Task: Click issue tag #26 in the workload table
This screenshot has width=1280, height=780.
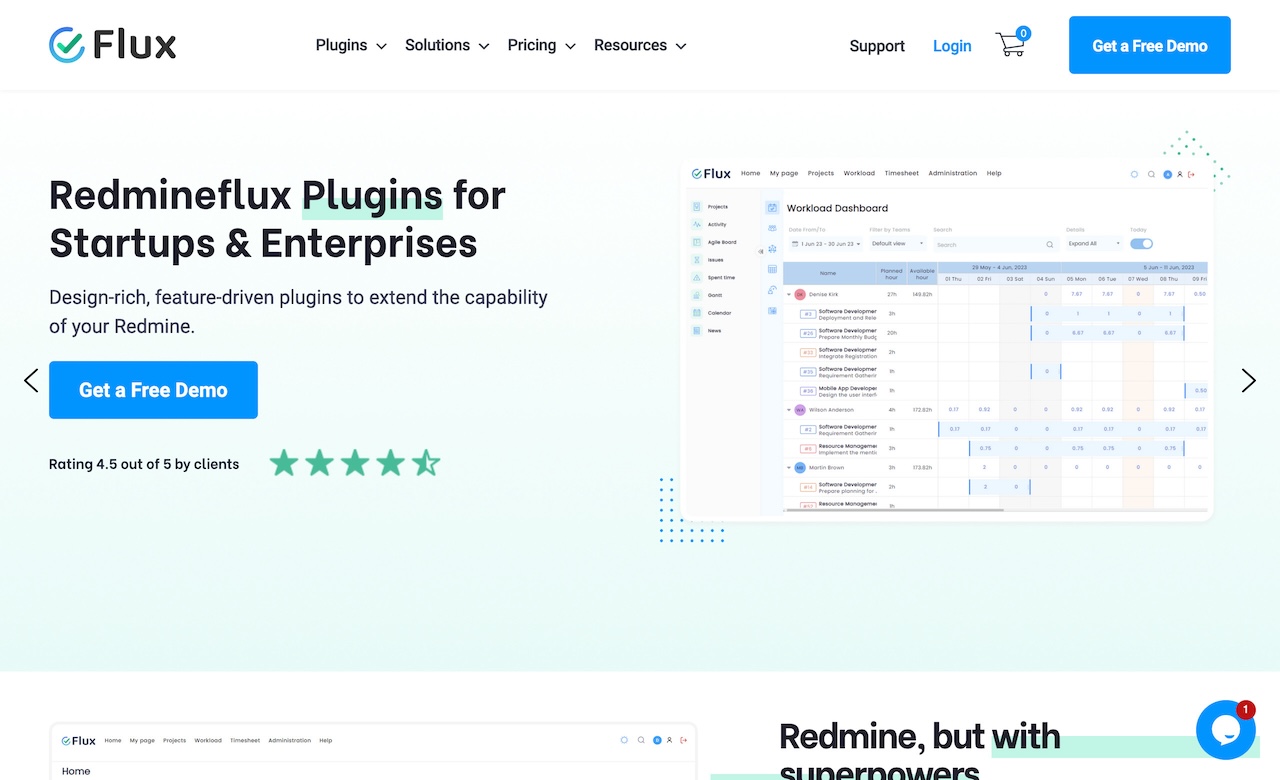Action: point(808,333)
